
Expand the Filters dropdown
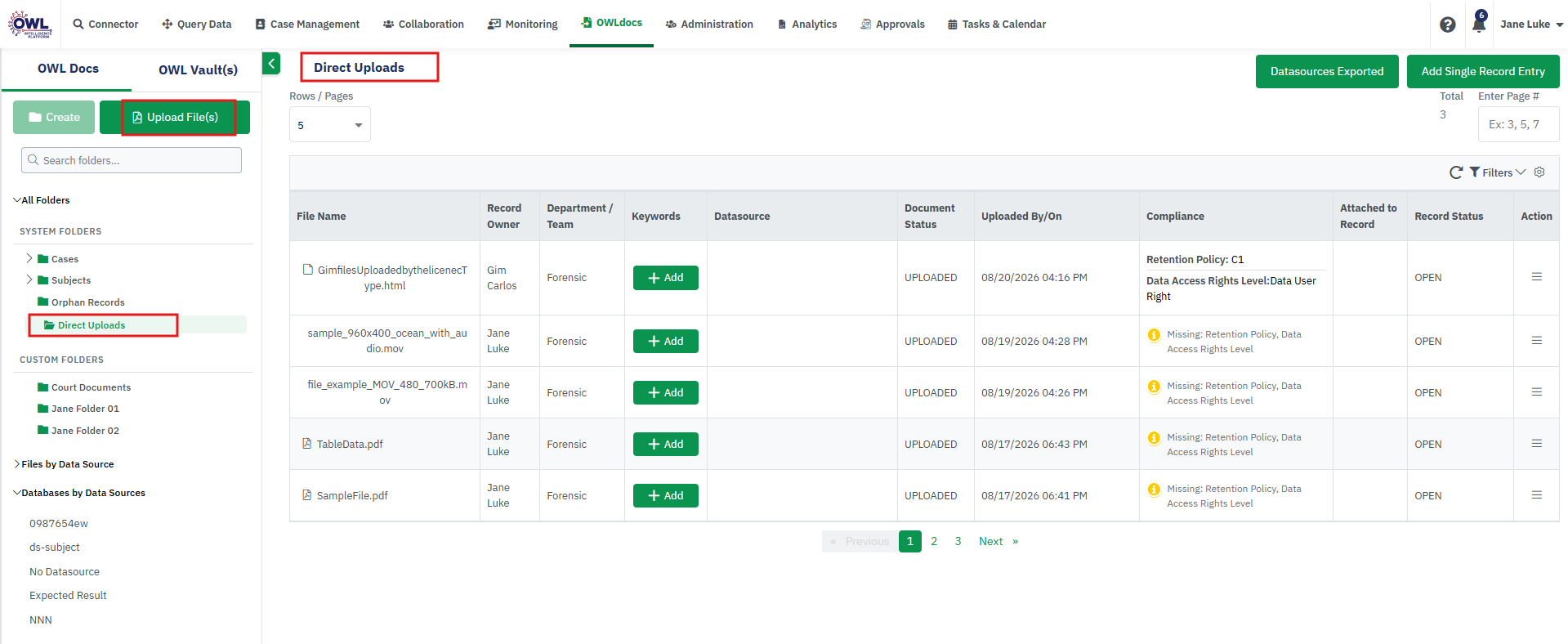point(1497,172)
